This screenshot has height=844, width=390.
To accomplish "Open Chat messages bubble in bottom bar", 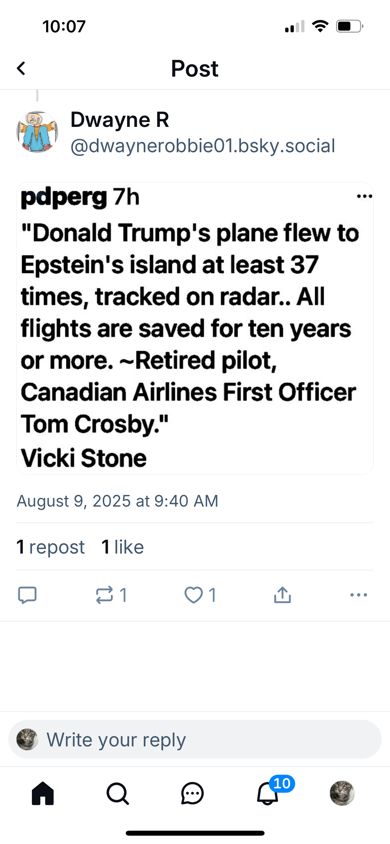I will [x=192, y=793].
